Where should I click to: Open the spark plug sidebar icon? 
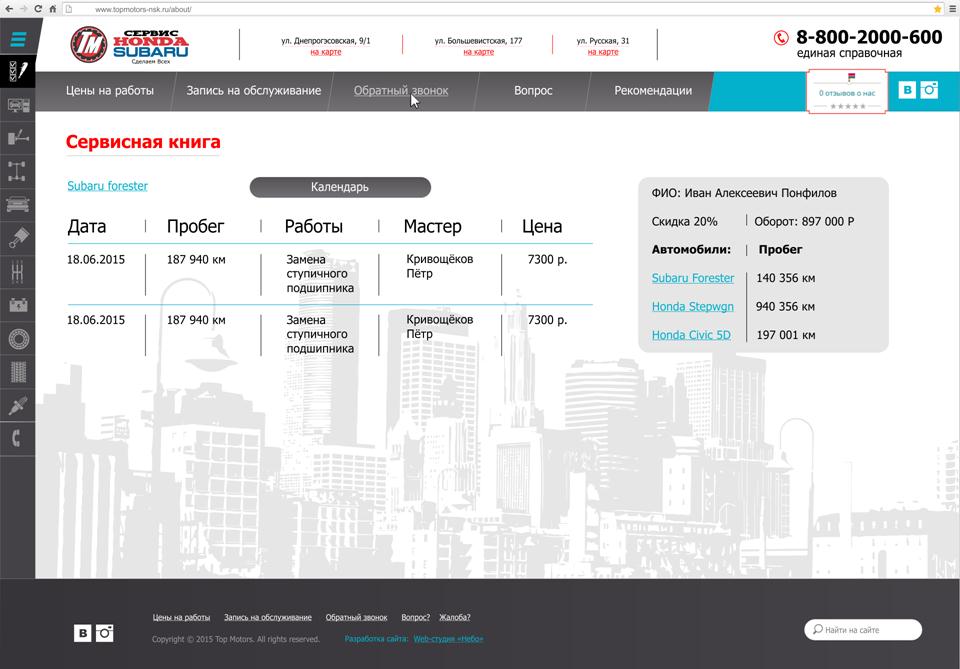click(x=18, y=405)
